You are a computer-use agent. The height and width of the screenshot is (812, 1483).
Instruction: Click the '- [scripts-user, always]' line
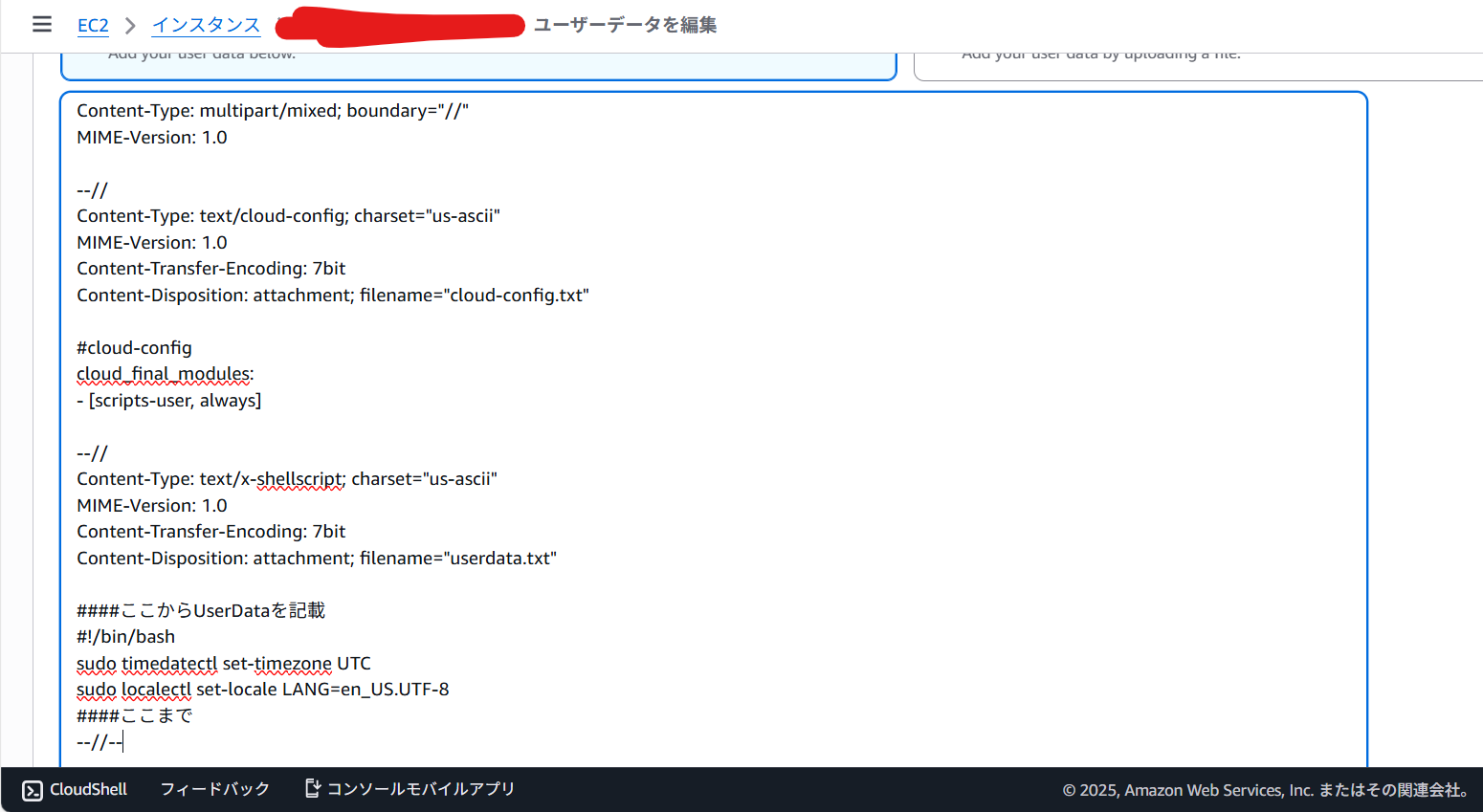(x=169, y=401)
